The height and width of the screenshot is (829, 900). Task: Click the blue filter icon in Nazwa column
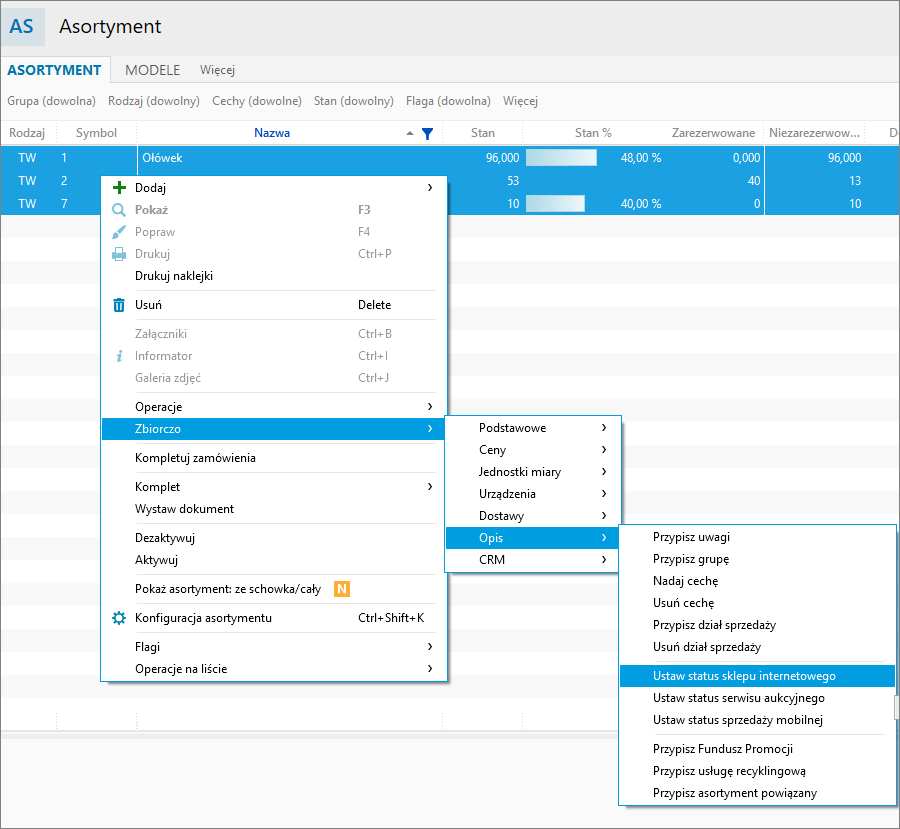428,133
